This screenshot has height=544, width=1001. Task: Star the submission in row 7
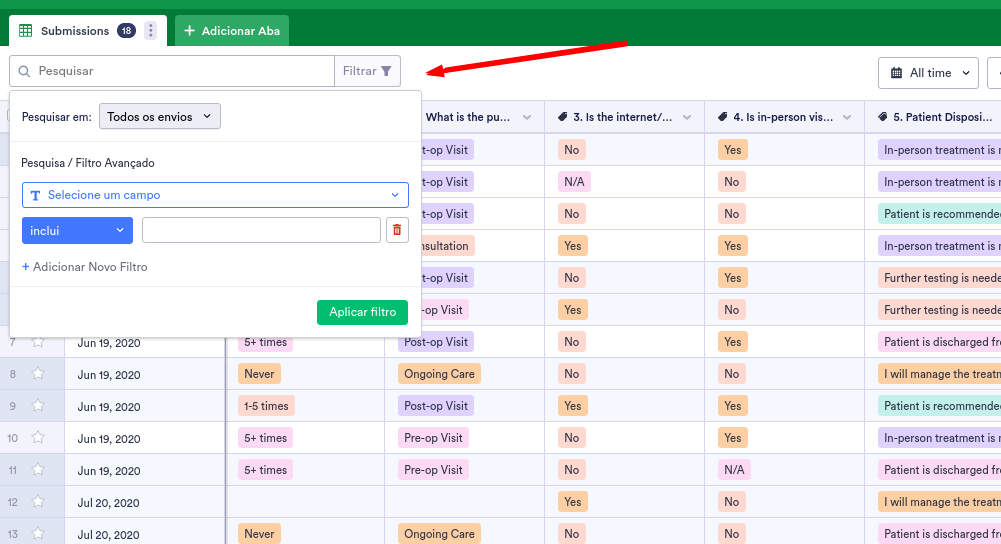pyautogui.click(x=38, y=342)
